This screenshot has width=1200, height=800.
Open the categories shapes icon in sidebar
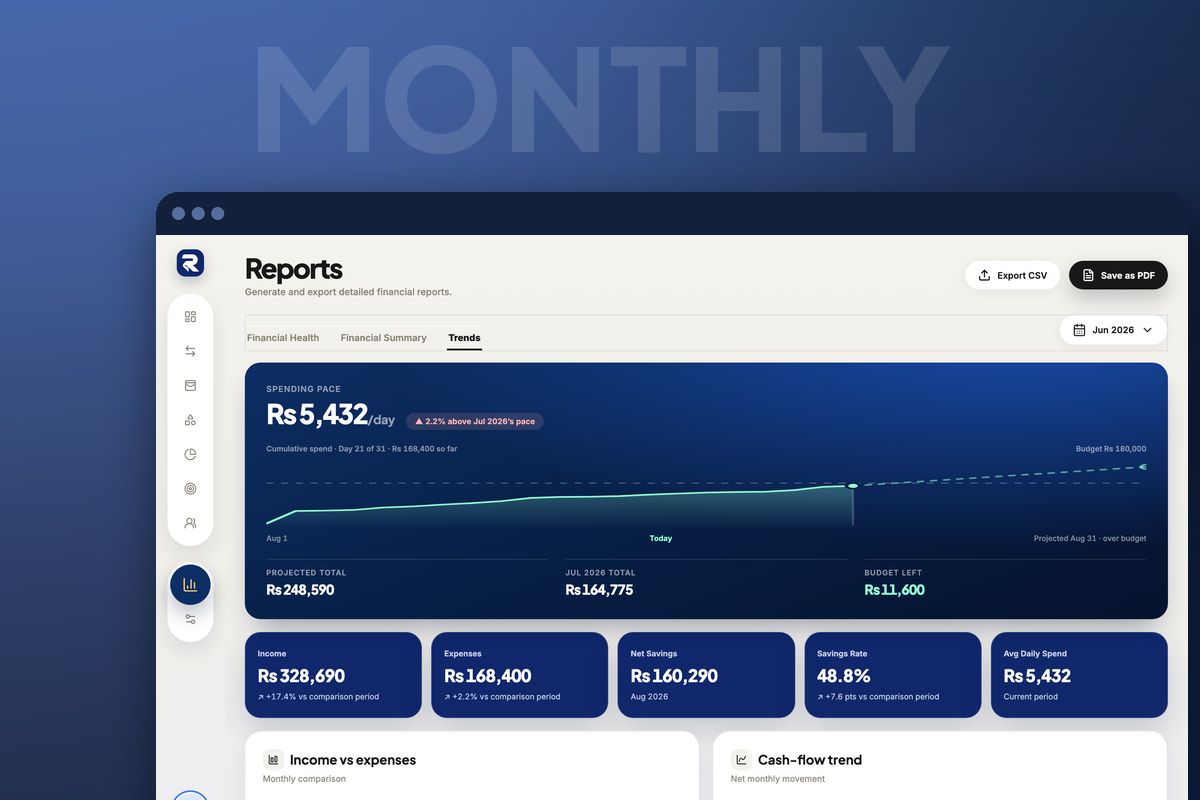(190, 420)
